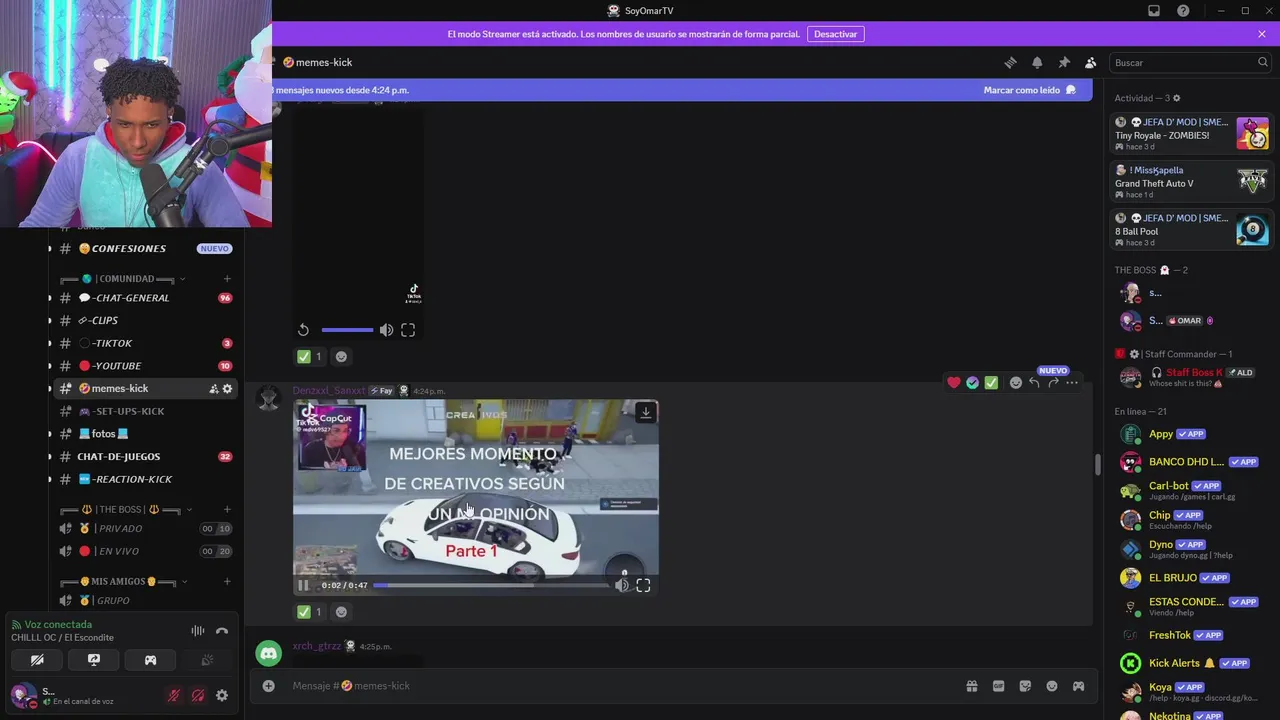1280x720 pixels.
Task: Replay the upper TikTok video
Action: point(304,330)
